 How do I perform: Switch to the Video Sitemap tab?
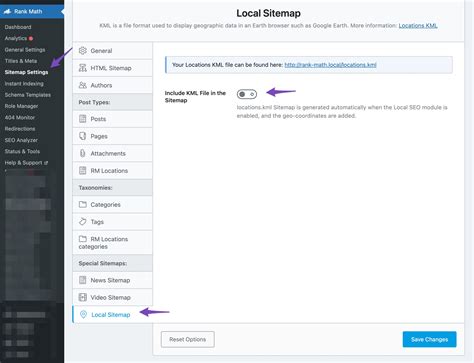click(x=113, y=297)
